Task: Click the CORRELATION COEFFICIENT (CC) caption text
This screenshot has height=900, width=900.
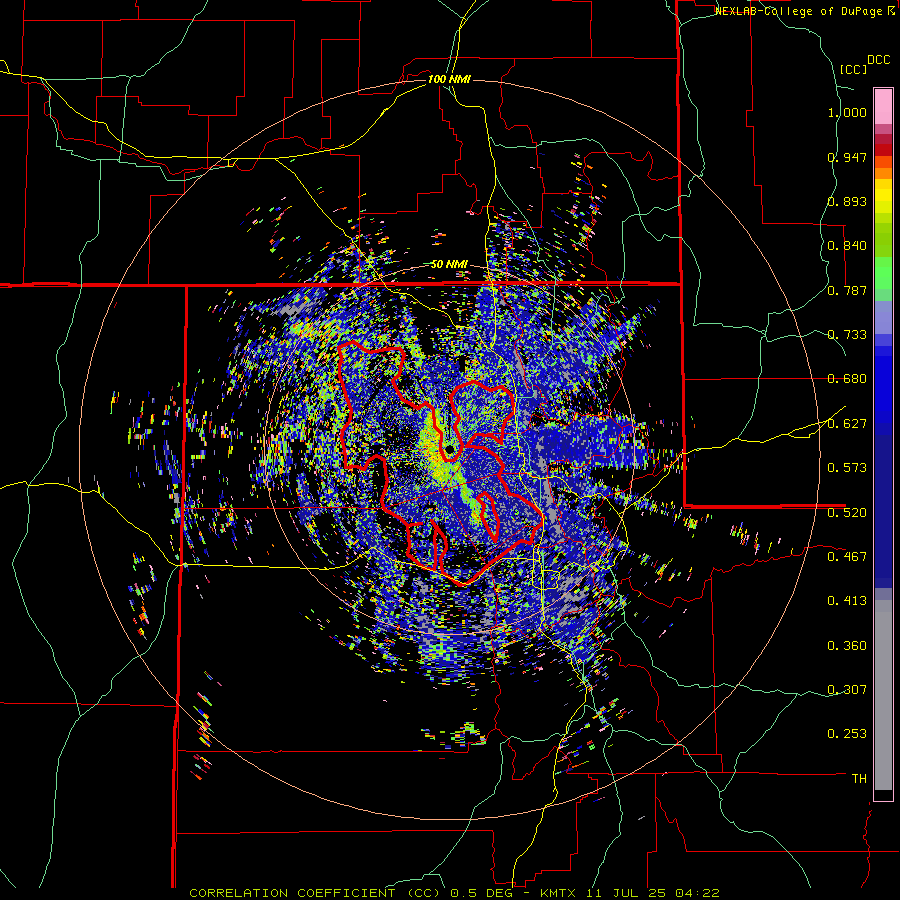Action: coord(315,893)
